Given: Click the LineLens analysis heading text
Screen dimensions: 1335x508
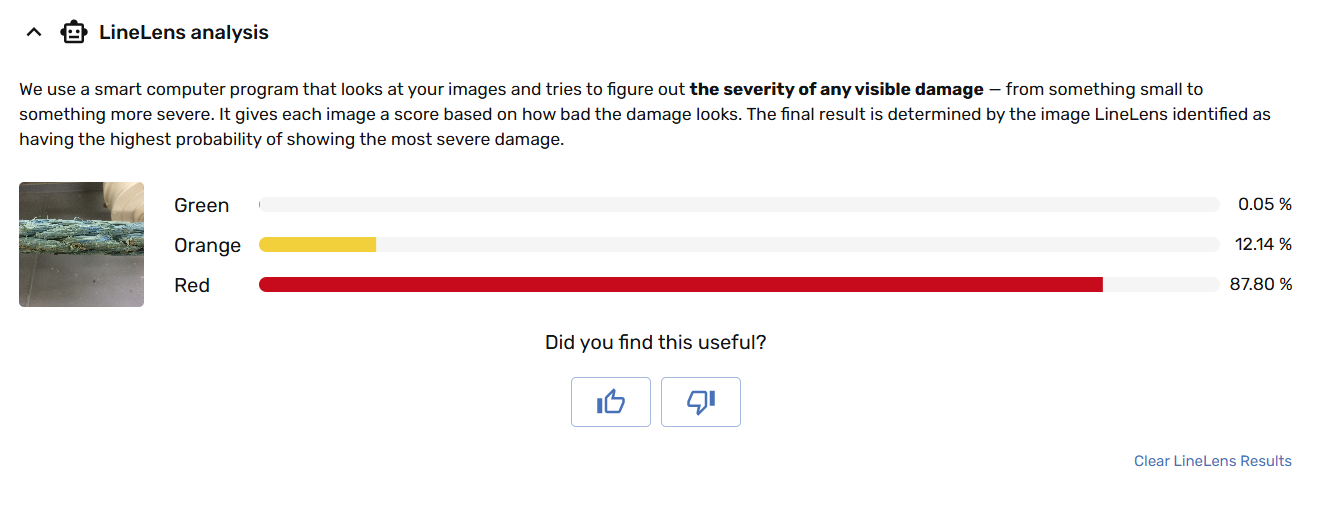Looking at the screenshot, I should pyautogui.click(x=183, y=33).
